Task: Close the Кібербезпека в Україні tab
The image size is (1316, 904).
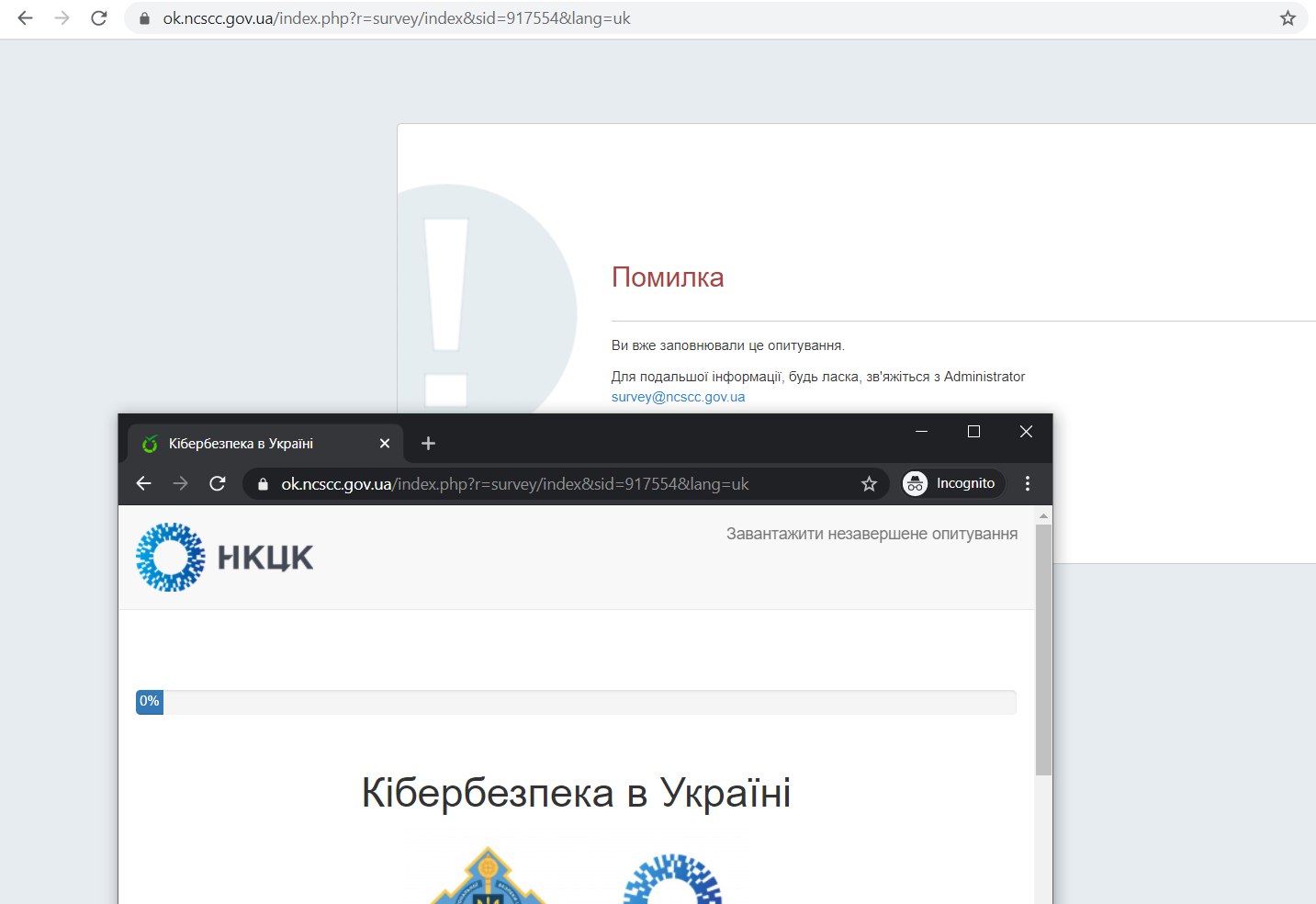Action: point(385,444)
